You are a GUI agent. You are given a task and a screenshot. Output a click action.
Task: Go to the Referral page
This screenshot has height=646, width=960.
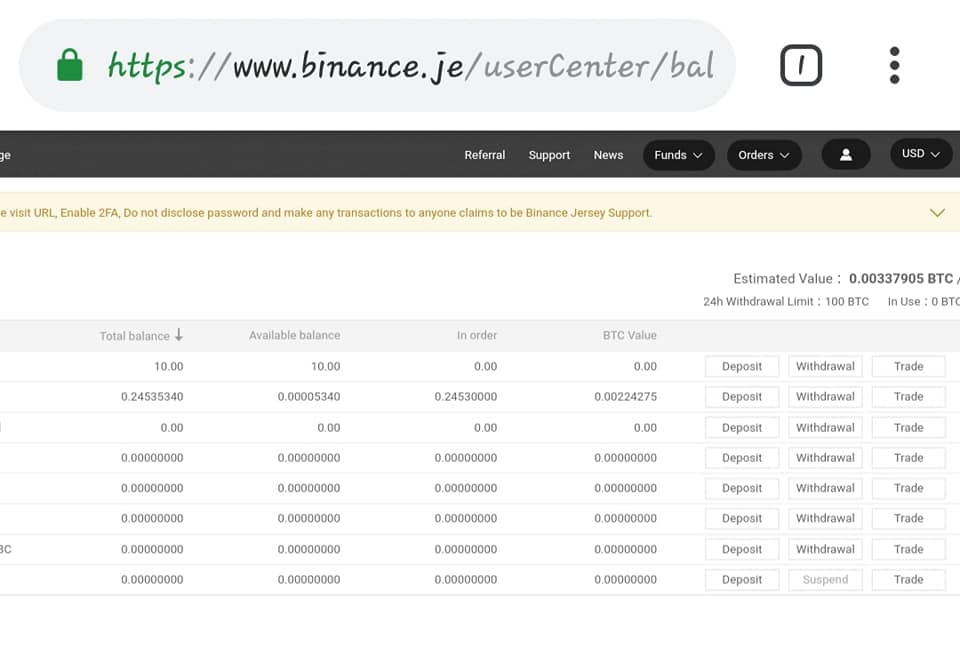click(x=485, y=155)
